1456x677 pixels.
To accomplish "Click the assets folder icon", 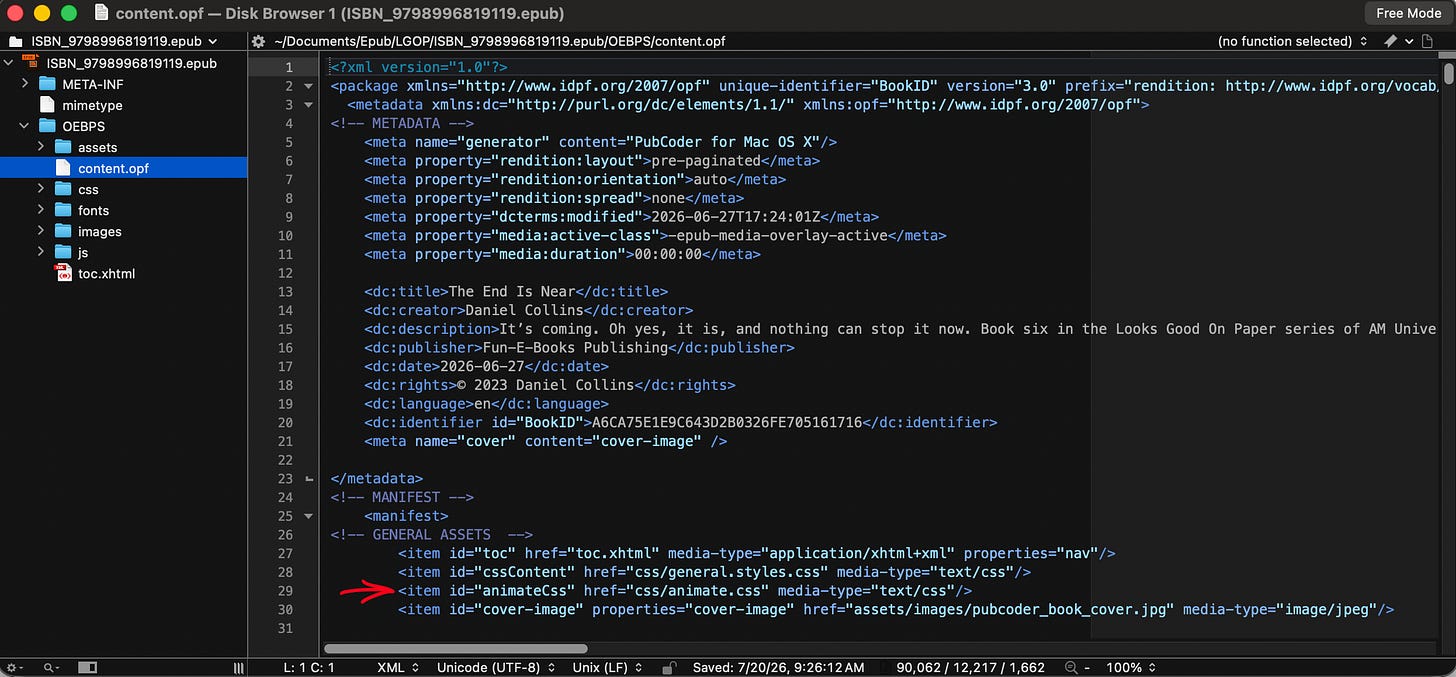I will (63, 147).
